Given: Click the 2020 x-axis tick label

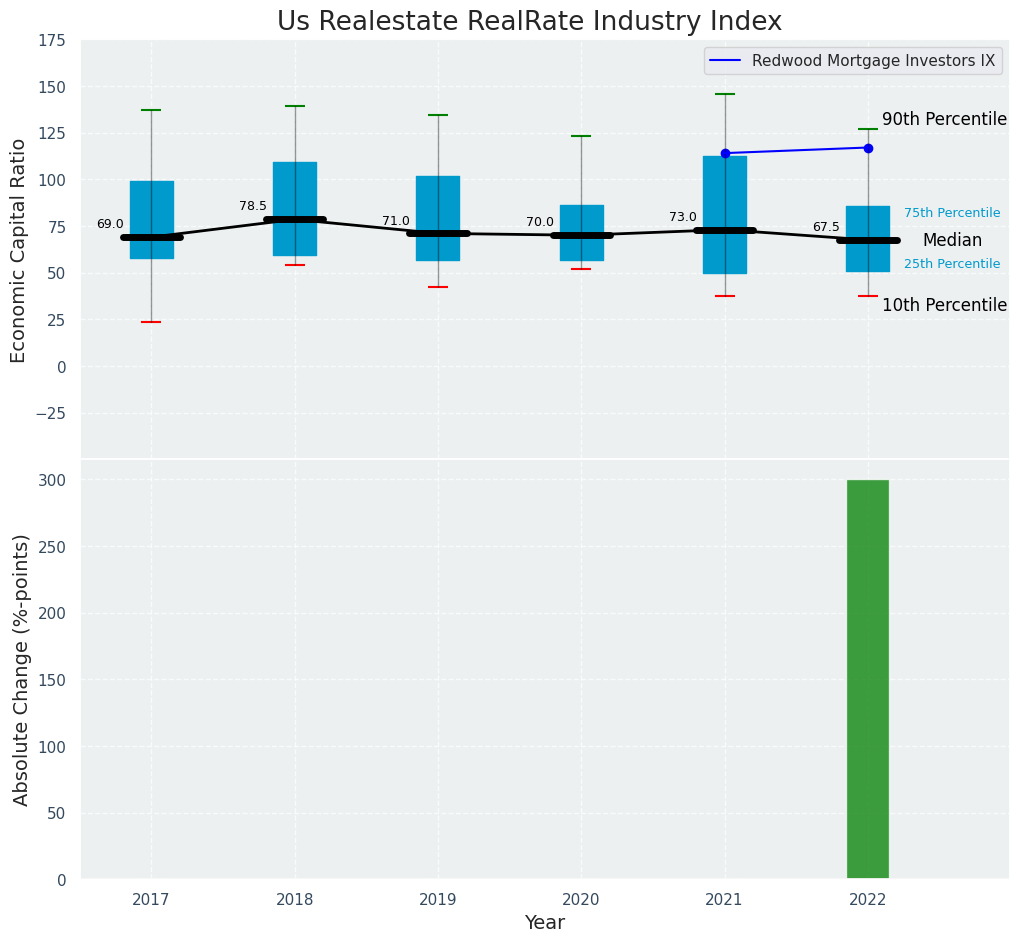Looking at the screenshot, I should tap(581, 900).
